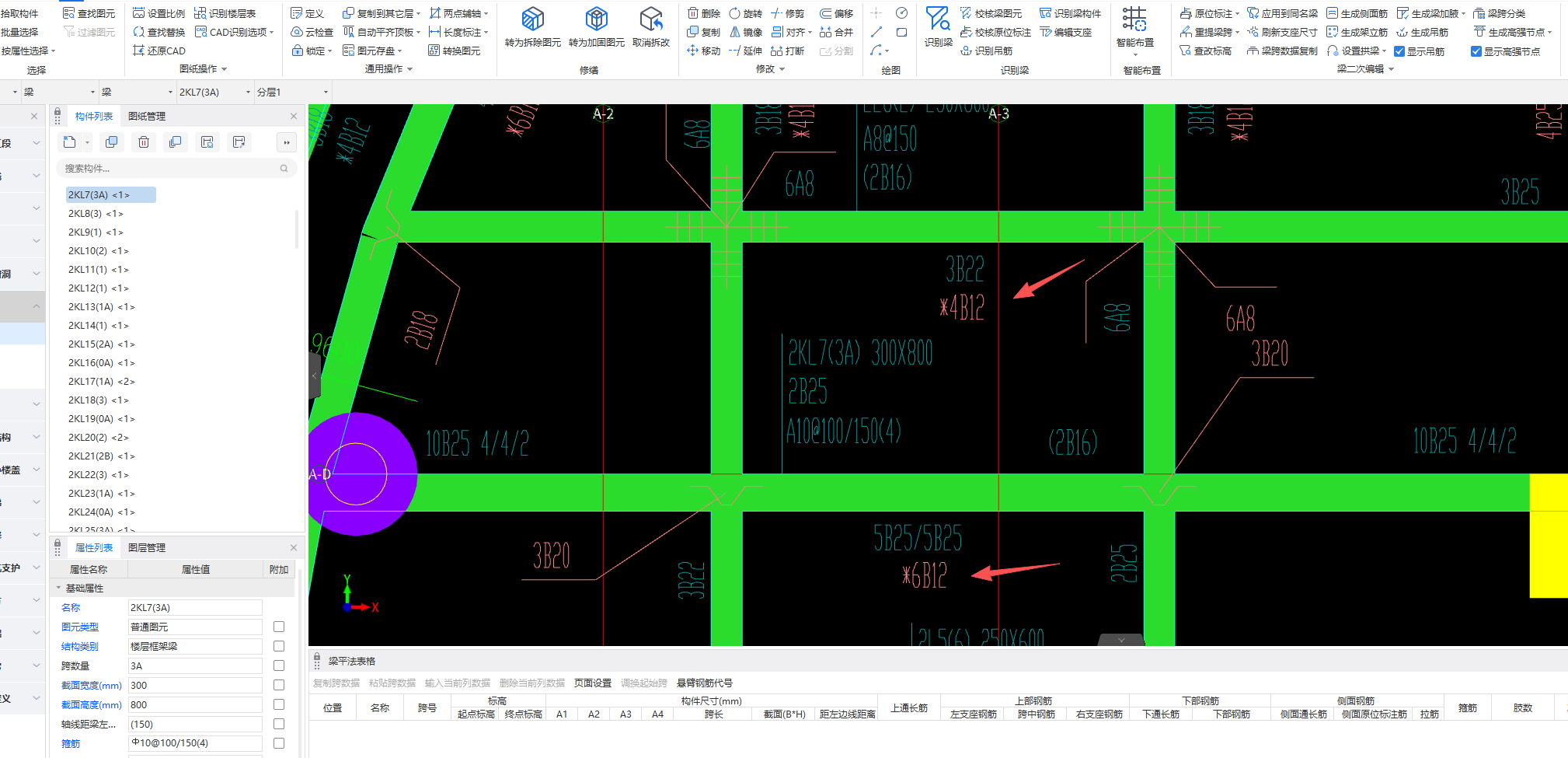The image size is (1568, 758).
Task: Switch to the 图层管理 tab
Action: pyautogui.click(x=147, y=547)
